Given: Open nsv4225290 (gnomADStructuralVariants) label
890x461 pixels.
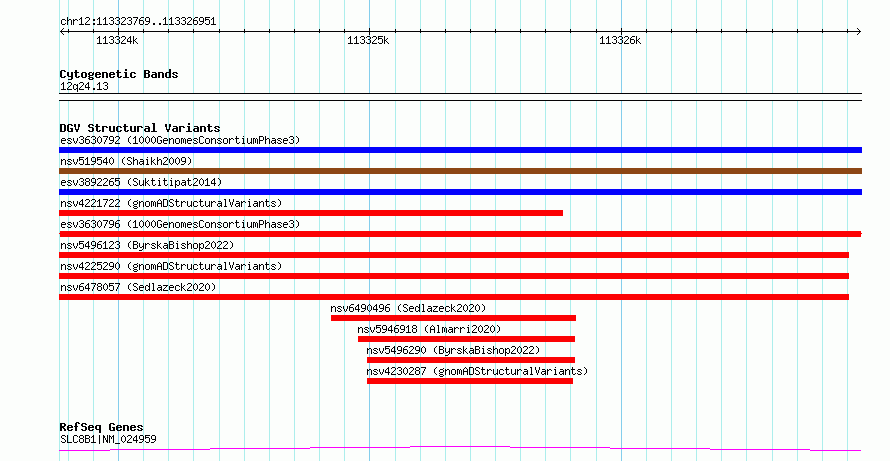Looking at the screenshot, I should coord(171,266).
